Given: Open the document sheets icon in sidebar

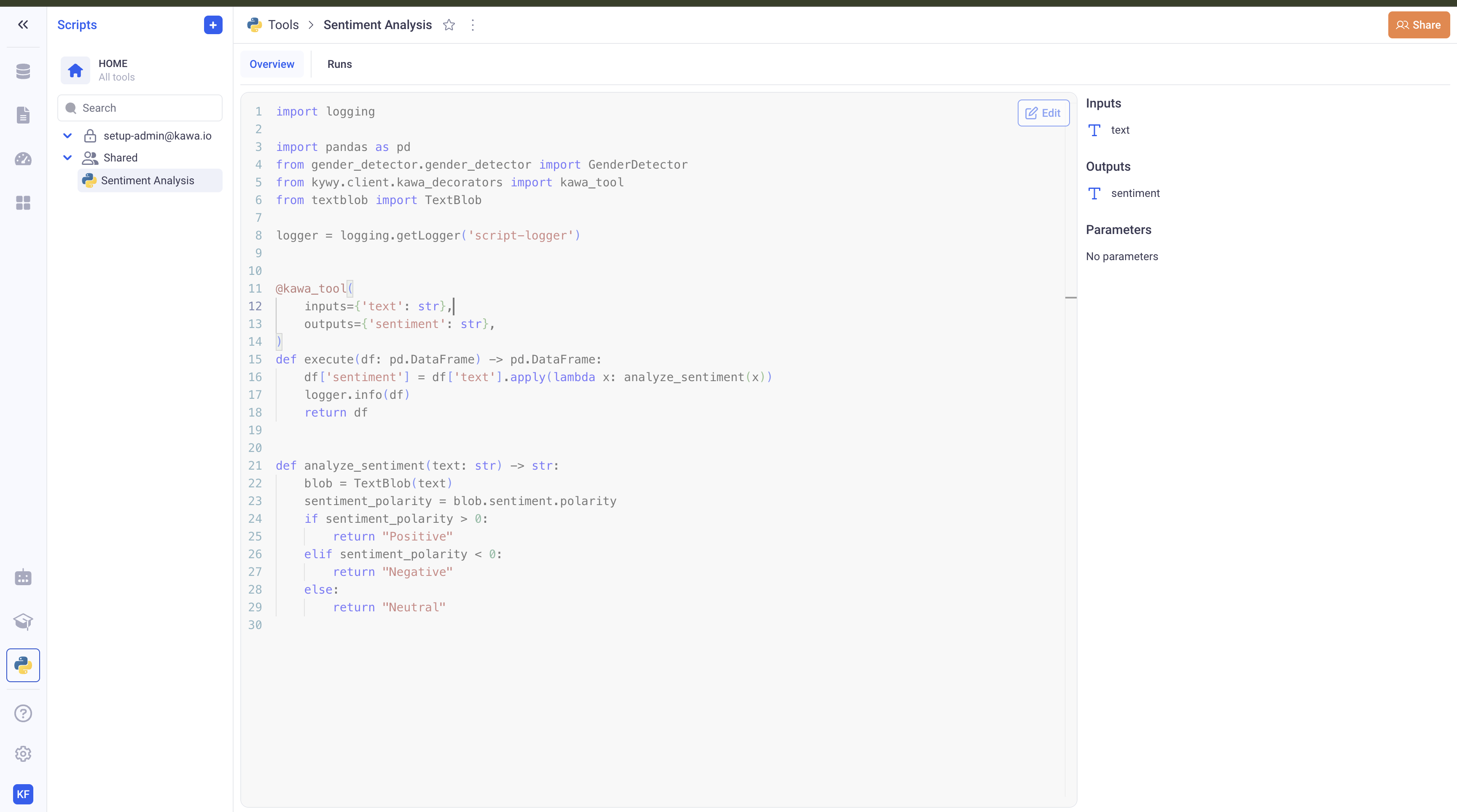Looking at the screenshot, I should 23,115.
